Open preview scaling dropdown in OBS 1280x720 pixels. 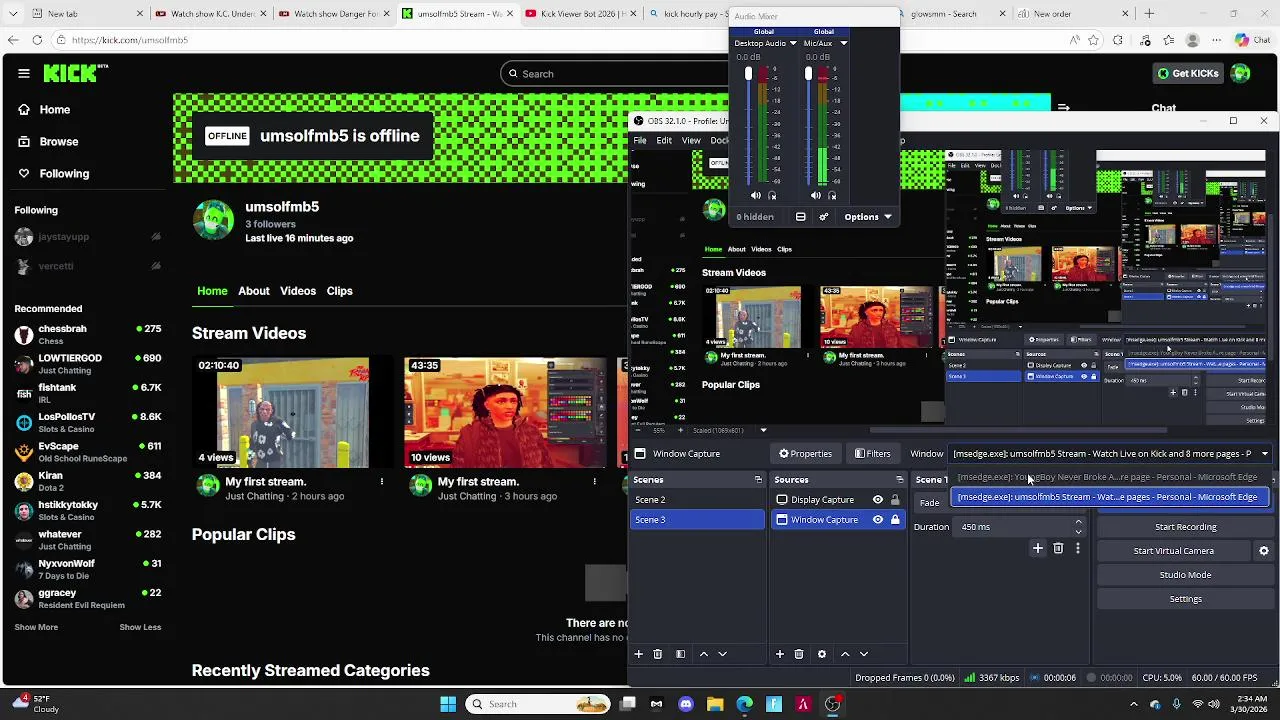click(763, 431)
